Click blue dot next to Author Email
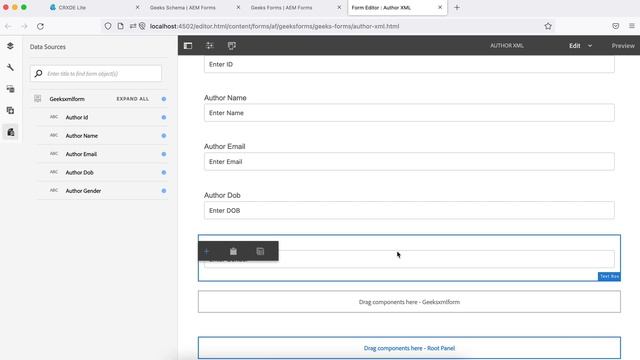Screen dimensions: 640x360 click(x=164, y=154)
